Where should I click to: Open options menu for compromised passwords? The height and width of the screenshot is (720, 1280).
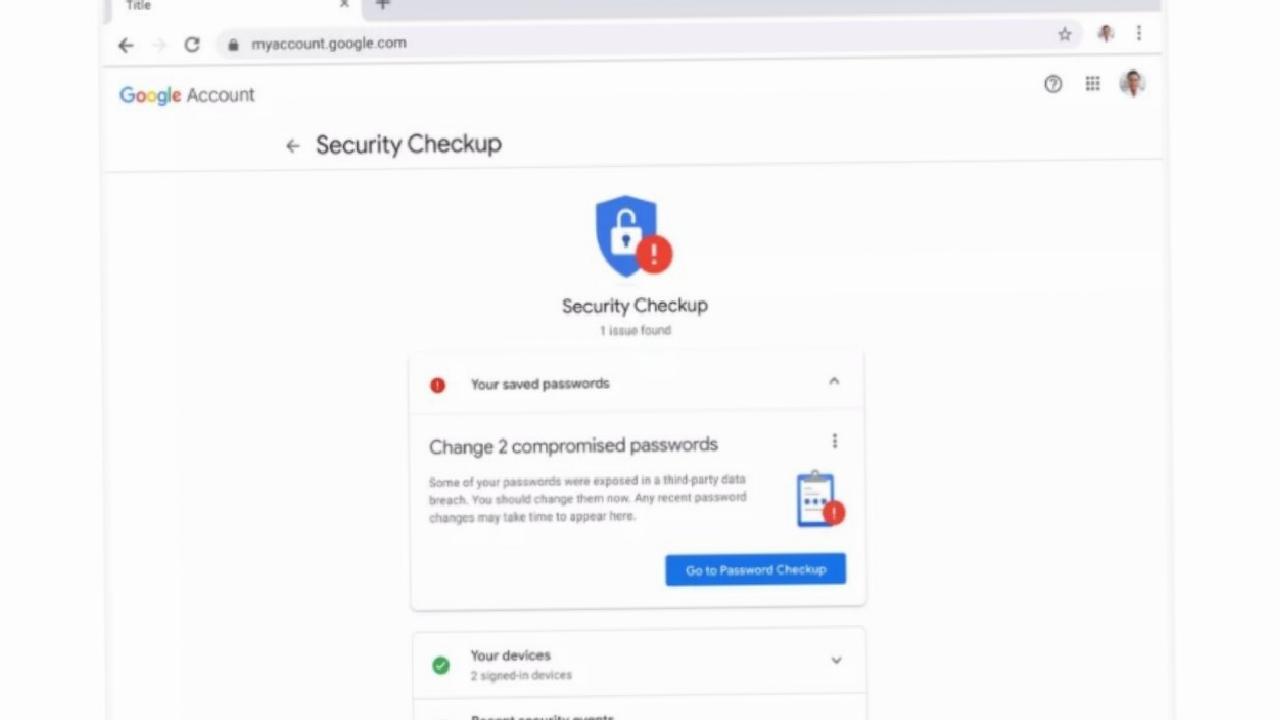tap(834, 441)
